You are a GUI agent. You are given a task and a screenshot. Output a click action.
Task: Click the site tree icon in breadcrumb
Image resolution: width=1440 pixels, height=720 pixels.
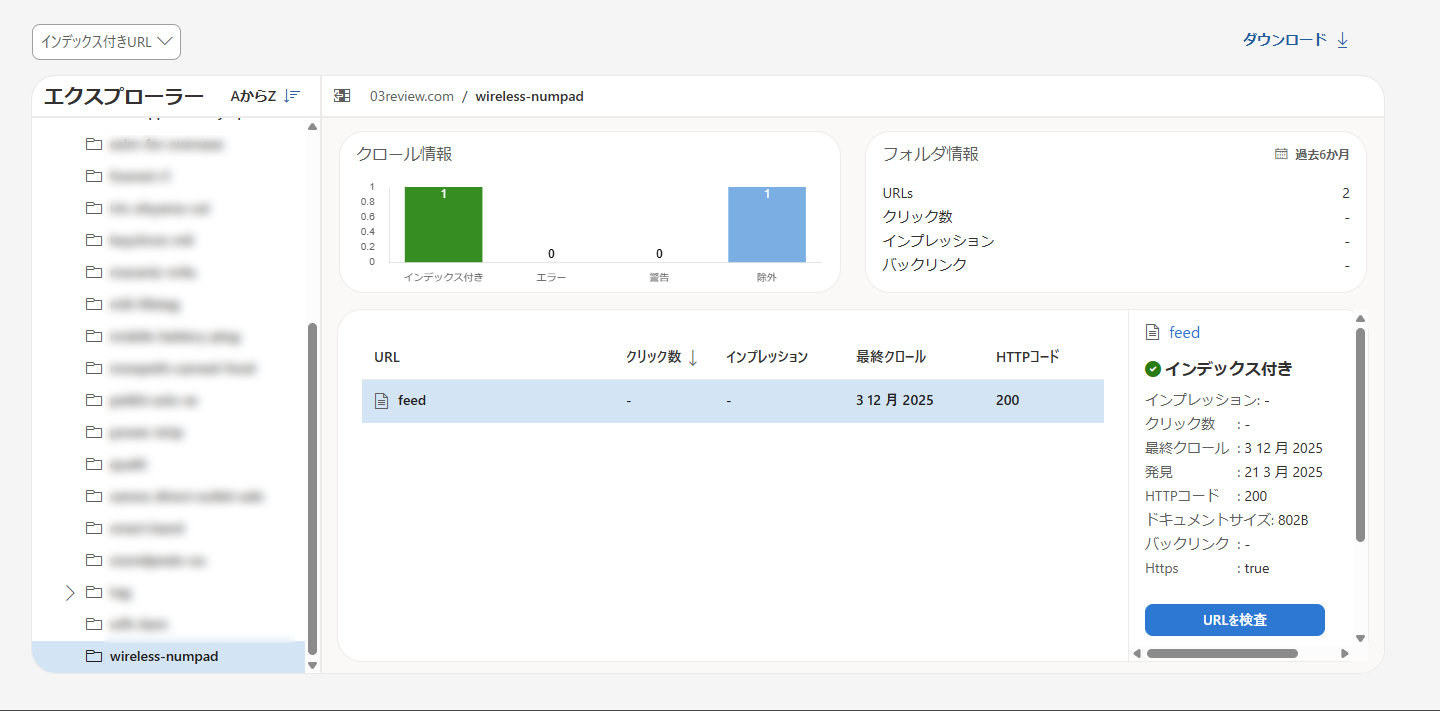click(x=342, y=96)
